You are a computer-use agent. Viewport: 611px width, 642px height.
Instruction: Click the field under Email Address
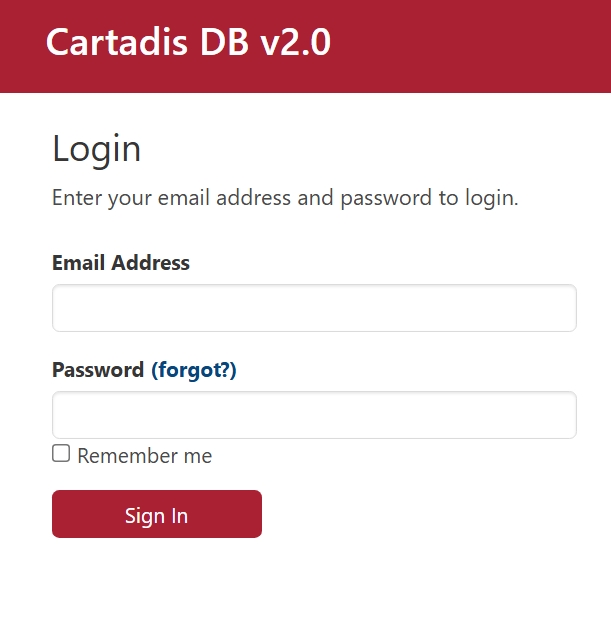[314, 308]
